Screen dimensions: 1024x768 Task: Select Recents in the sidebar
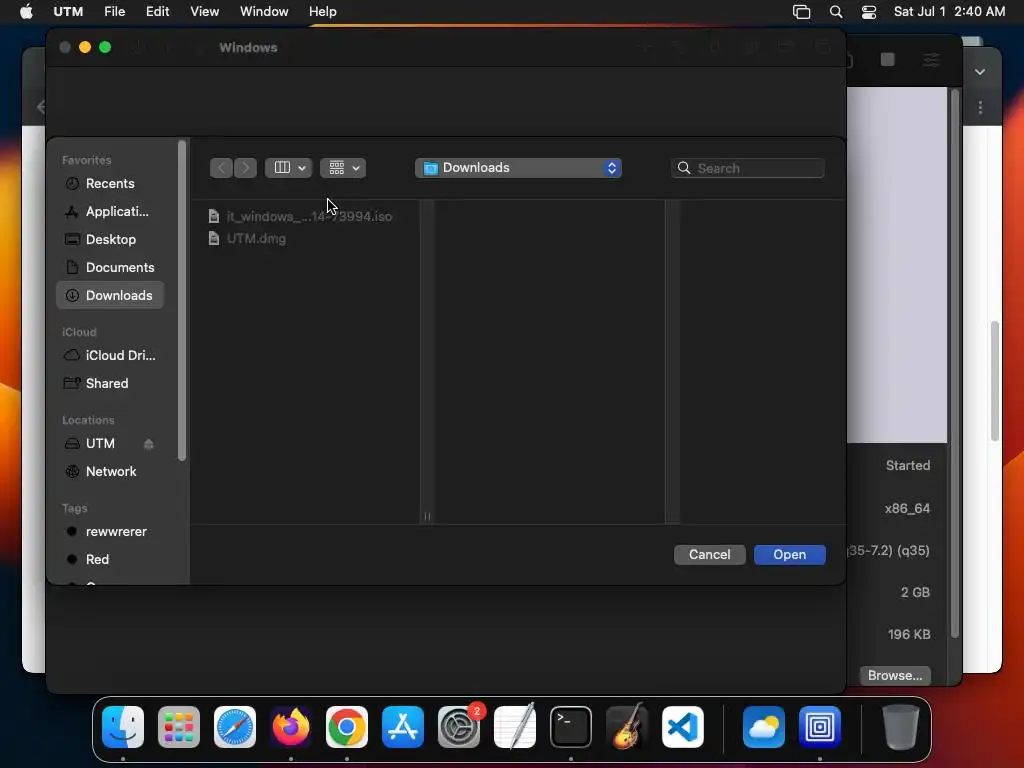click(x=110, y=184)
